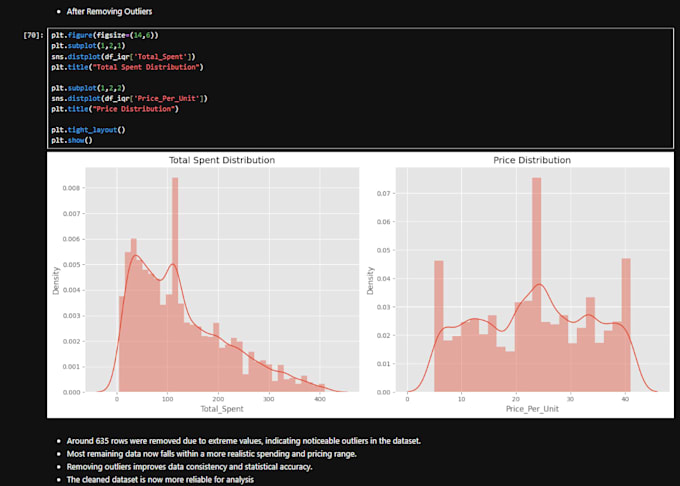Click the plt.show() code line
The width and height of the screenshot is (680, 486).
click(x=72, y=140)
